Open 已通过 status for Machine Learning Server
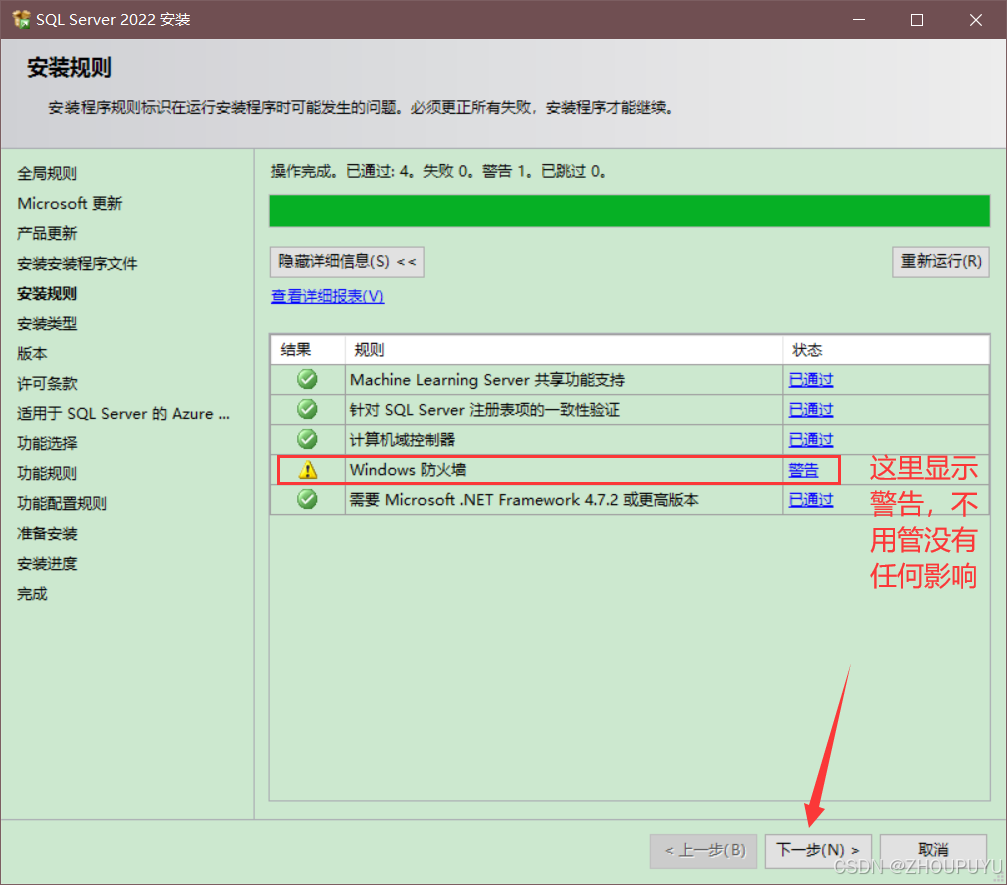The image size is (1007, 885). 810,380
